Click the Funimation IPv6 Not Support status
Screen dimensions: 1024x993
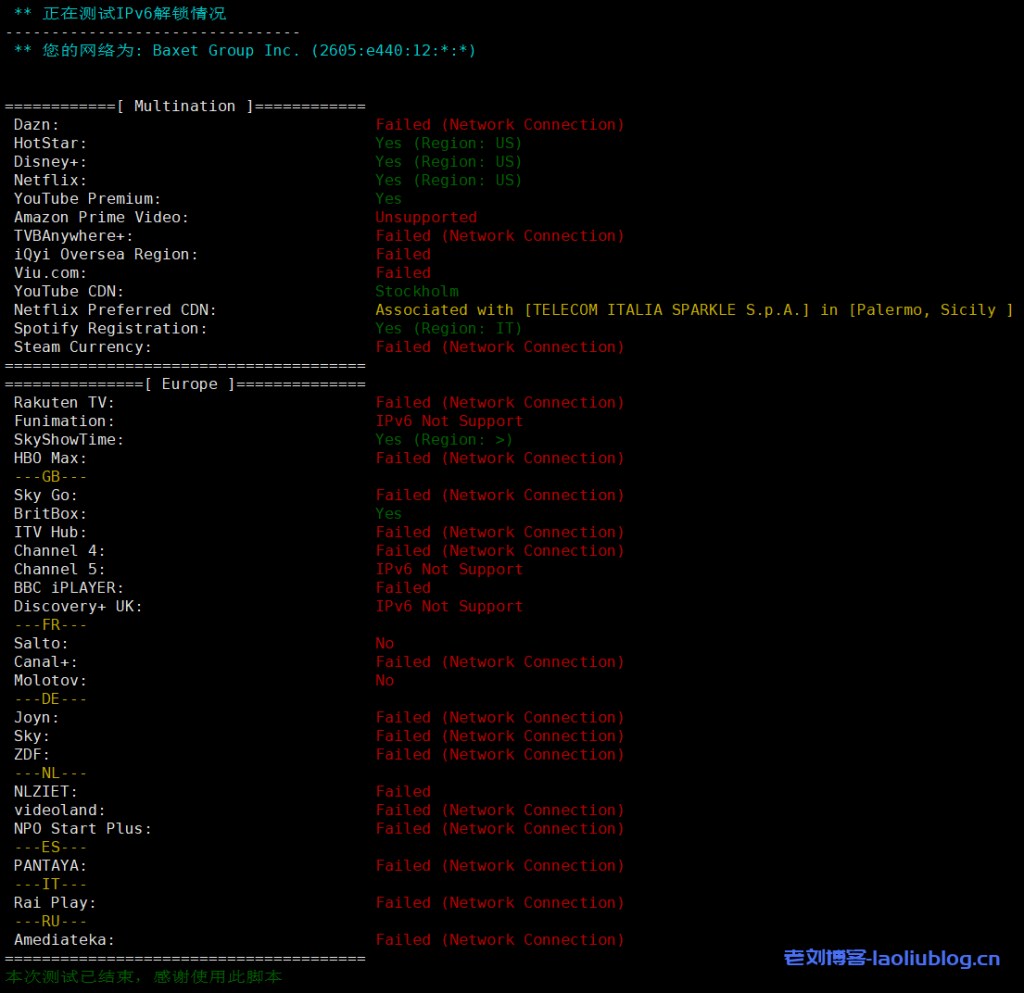coord(449,421)
